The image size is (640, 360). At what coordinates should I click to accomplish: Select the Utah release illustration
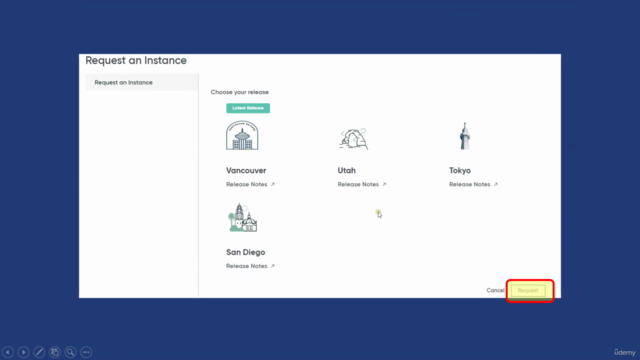coord(353,139)
